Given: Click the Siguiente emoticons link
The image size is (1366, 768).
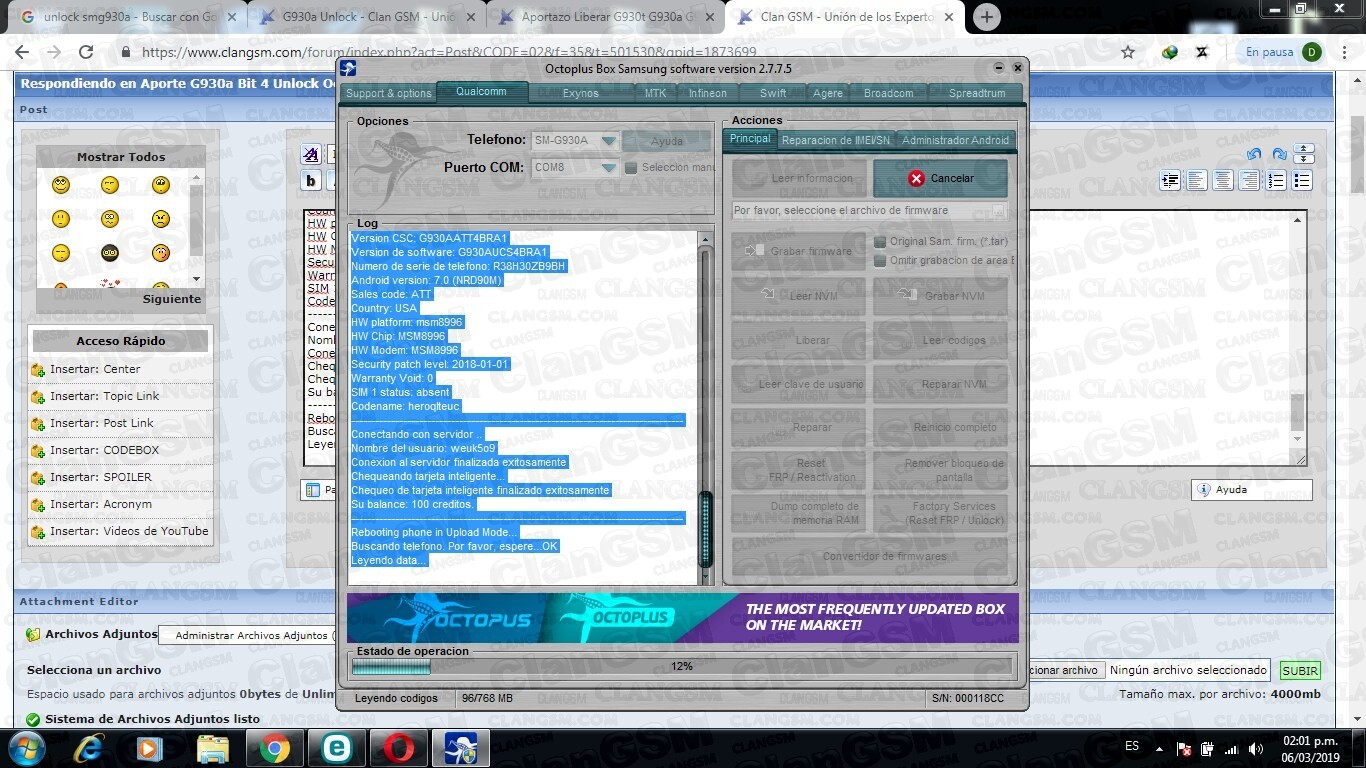Looking at the screenshot, I should click(x=172, y=299).
